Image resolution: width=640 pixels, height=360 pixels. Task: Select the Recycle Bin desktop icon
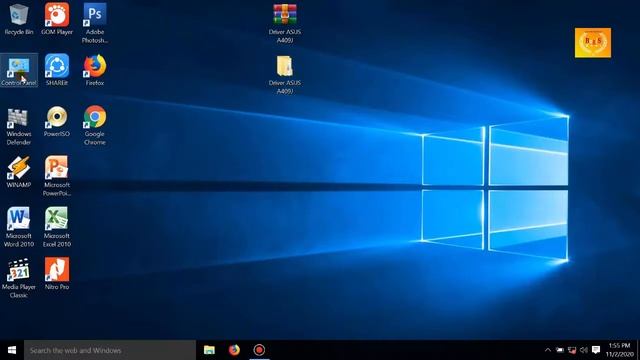click(19, 19)
